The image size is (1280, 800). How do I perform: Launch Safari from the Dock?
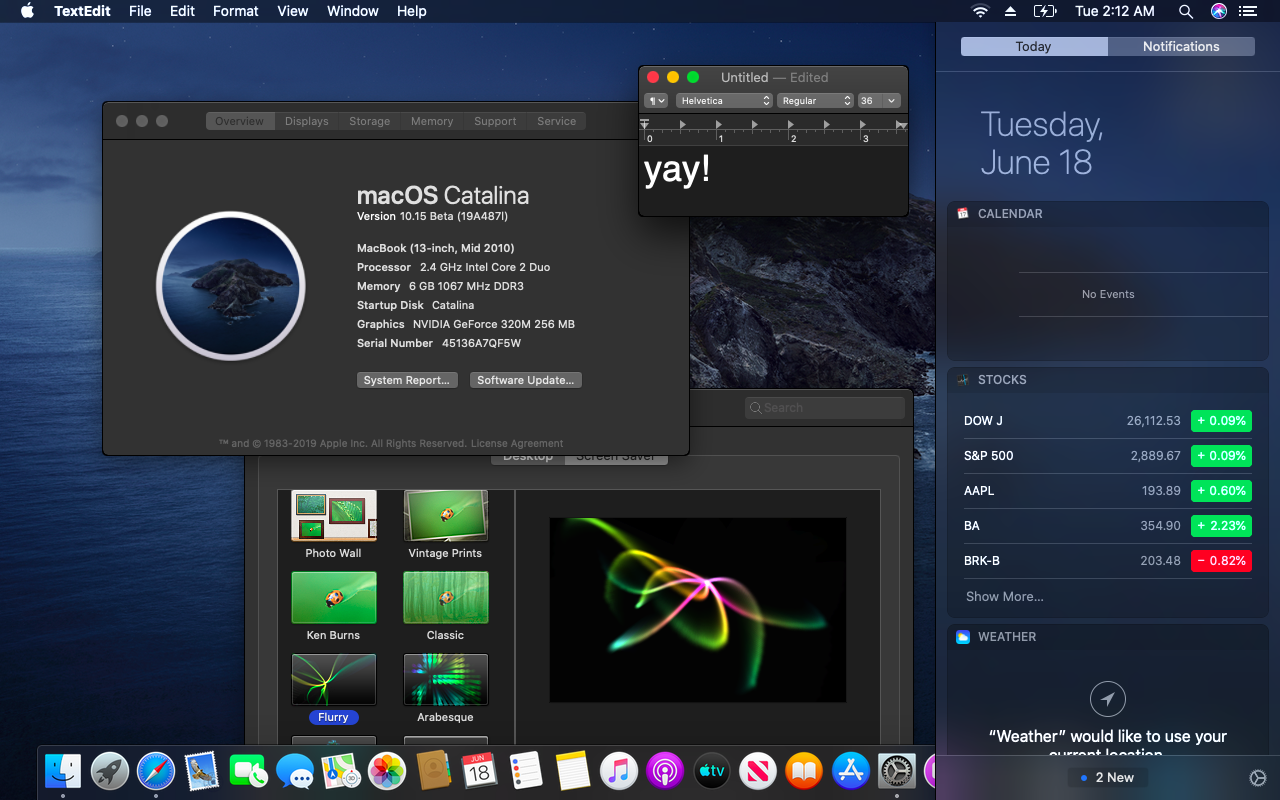[x=156, y=771]
